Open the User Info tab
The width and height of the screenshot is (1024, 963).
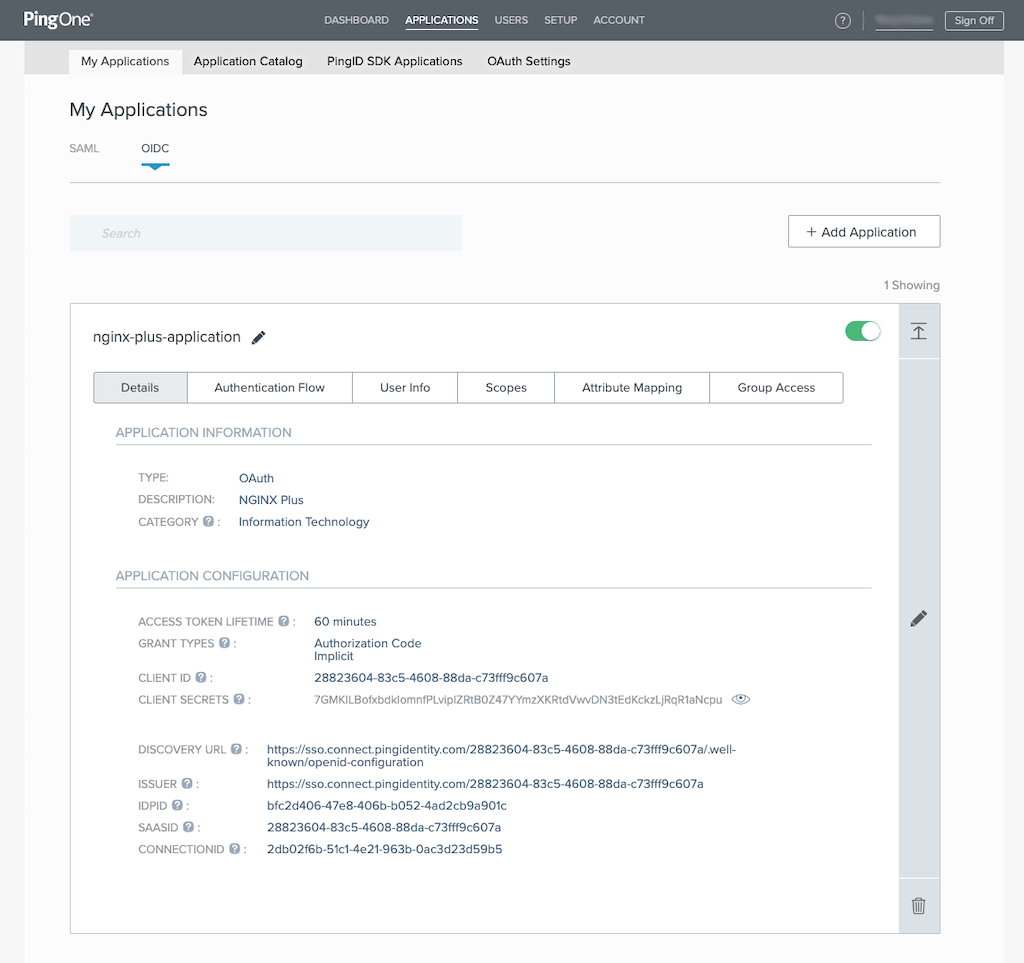(405, 388)
